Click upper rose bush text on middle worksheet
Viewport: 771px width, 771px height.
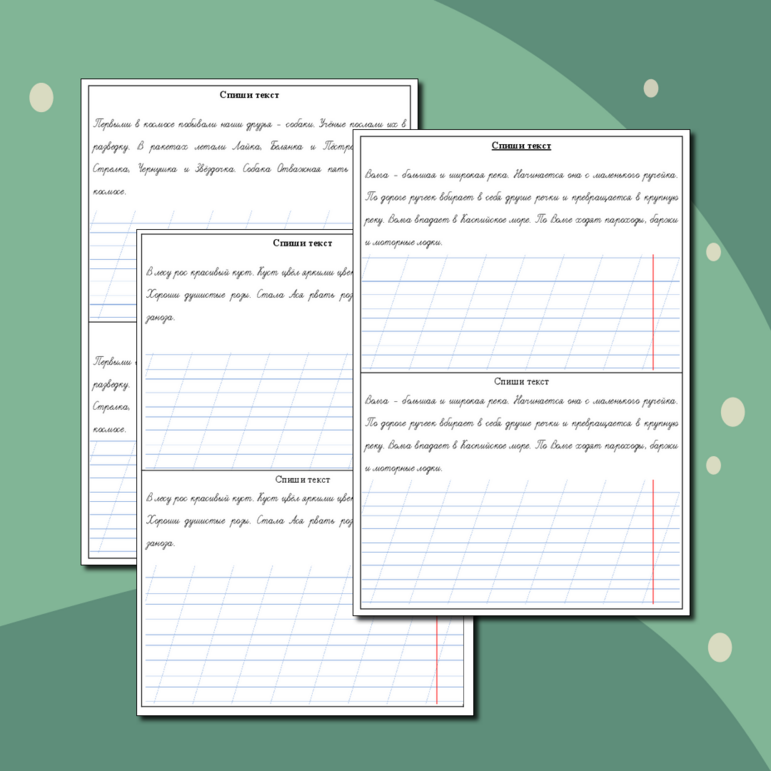tap(248, 294)
